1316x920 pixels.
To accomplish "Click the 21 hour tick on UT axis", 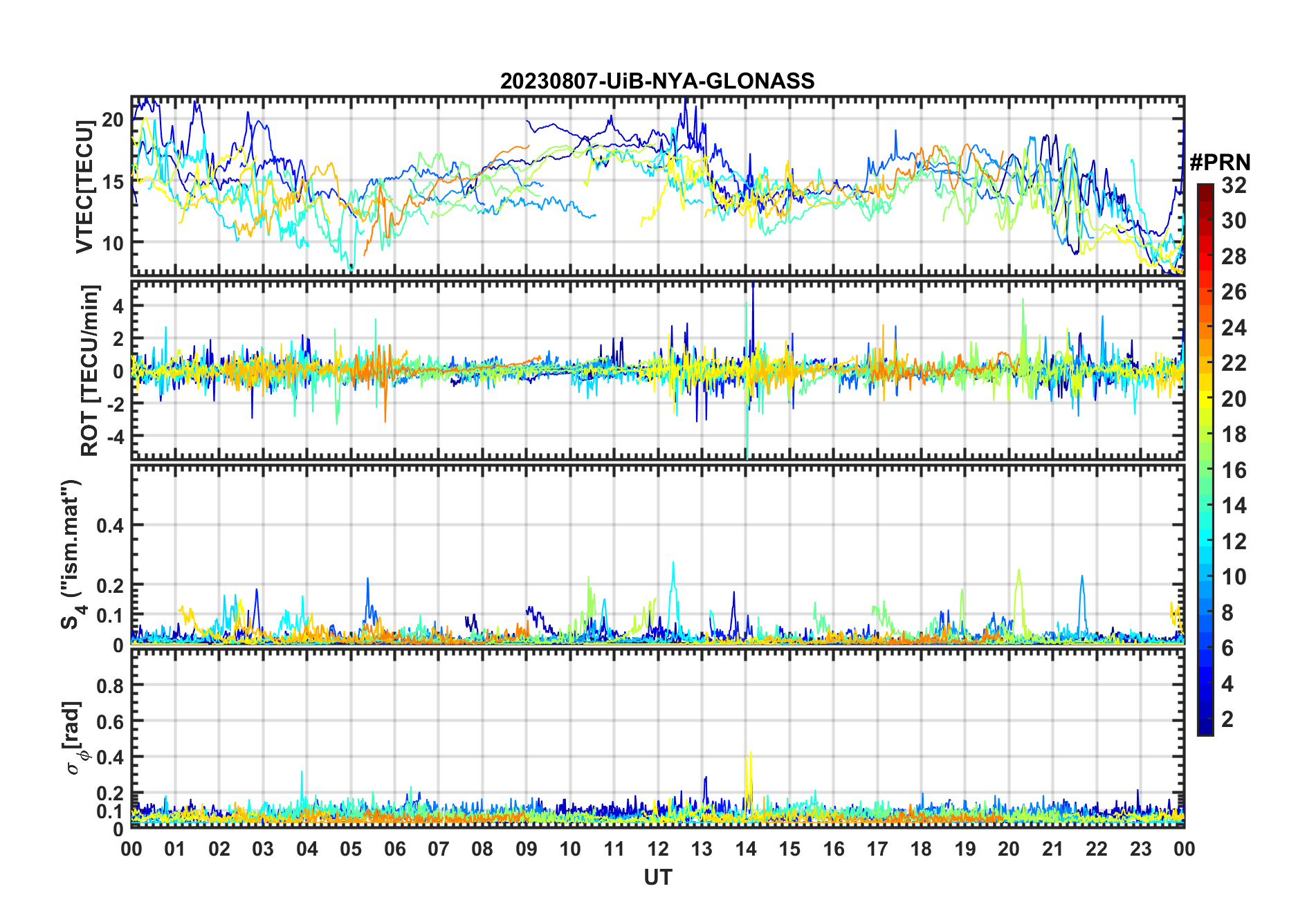I will click(1052, 849).
